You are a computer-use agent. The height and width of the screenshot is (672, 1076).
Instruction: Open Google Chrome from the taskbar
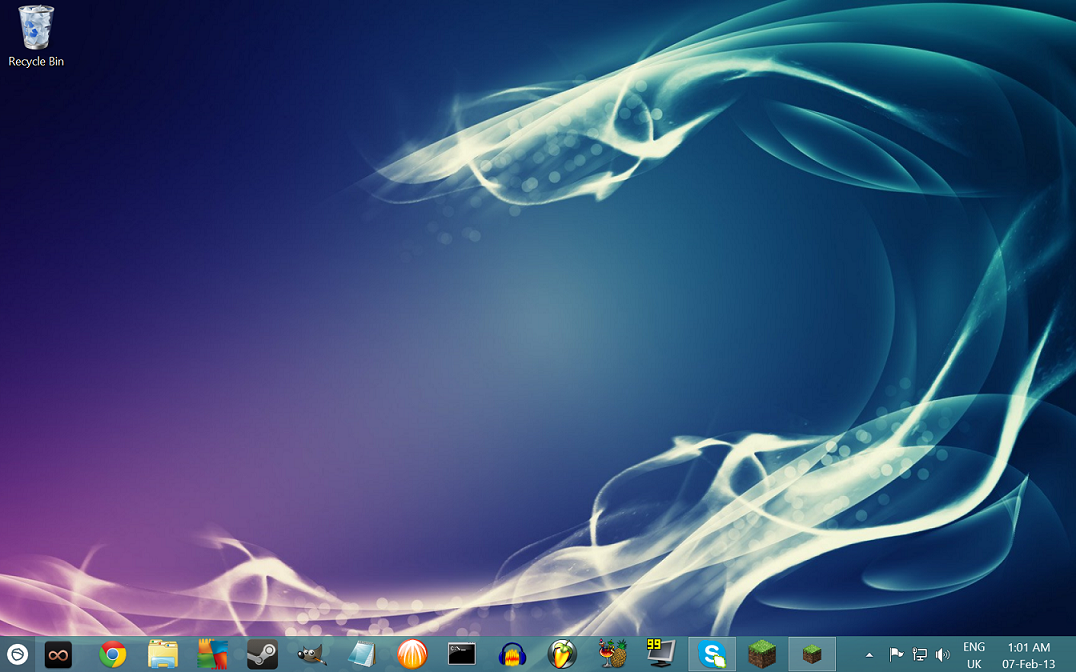coord(113,655)
